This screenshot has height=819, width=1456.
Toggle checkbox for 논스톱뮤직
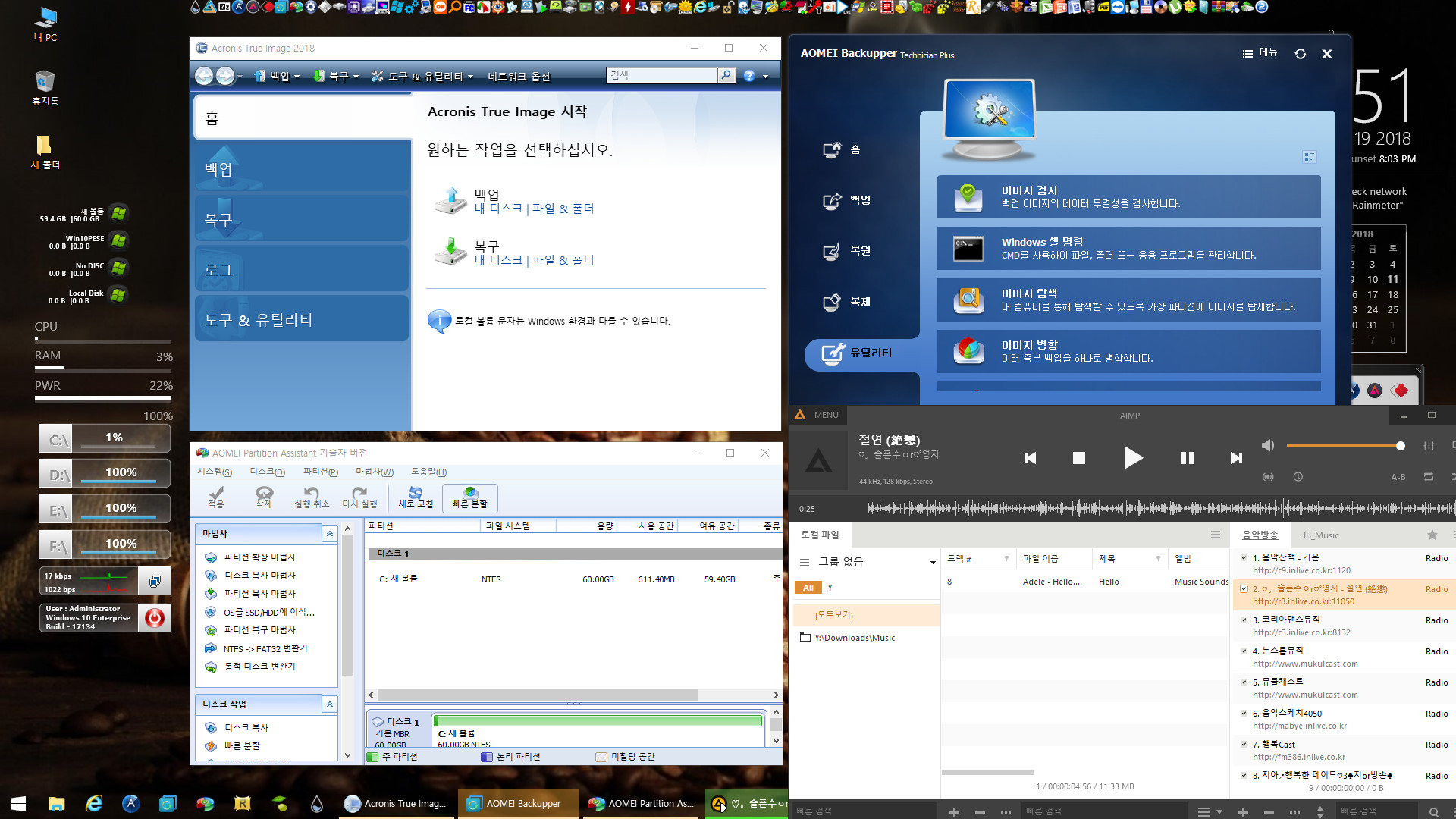(x=1244, y=651)
